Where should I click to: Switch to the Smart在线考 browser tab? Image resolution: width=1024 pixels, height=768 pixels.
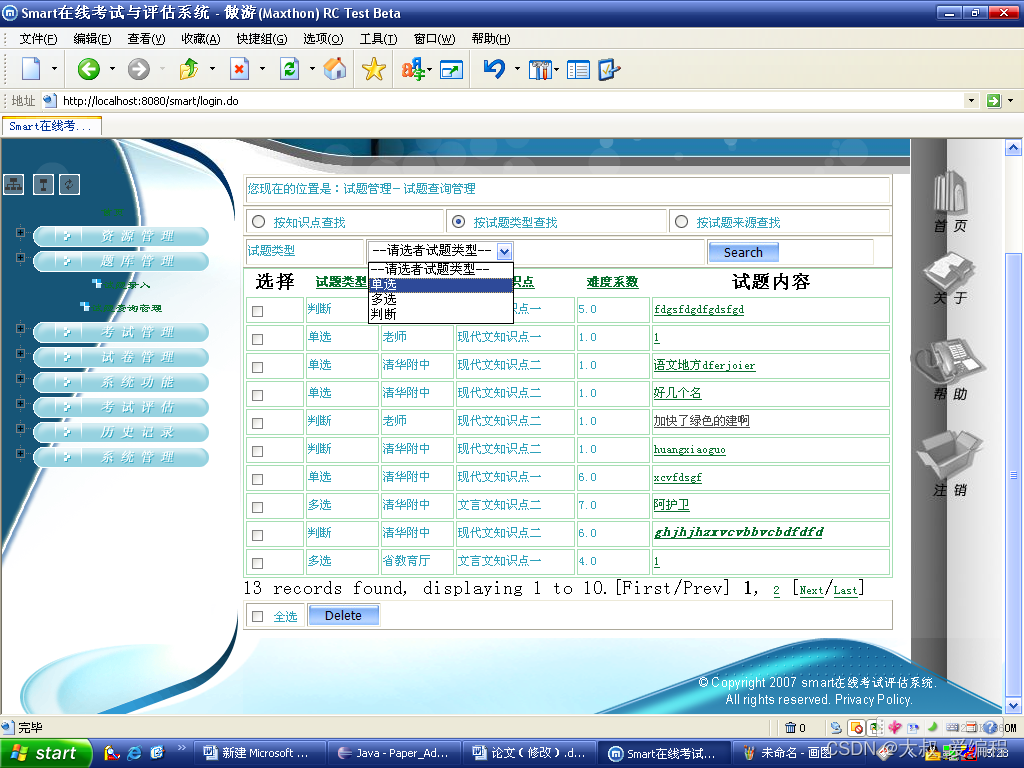pos(51,126)
